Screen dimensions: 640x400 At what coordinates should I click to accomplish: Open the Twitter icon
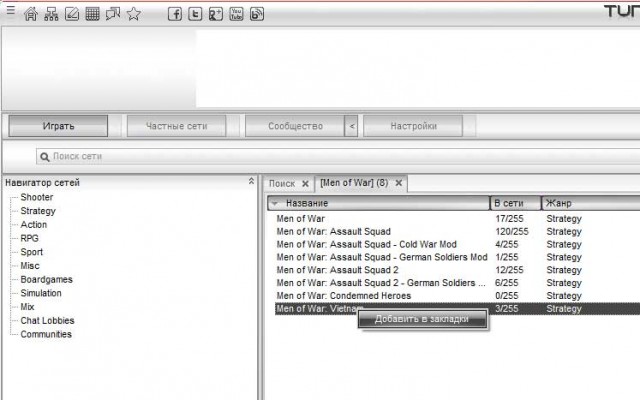[x=195, y=14]
